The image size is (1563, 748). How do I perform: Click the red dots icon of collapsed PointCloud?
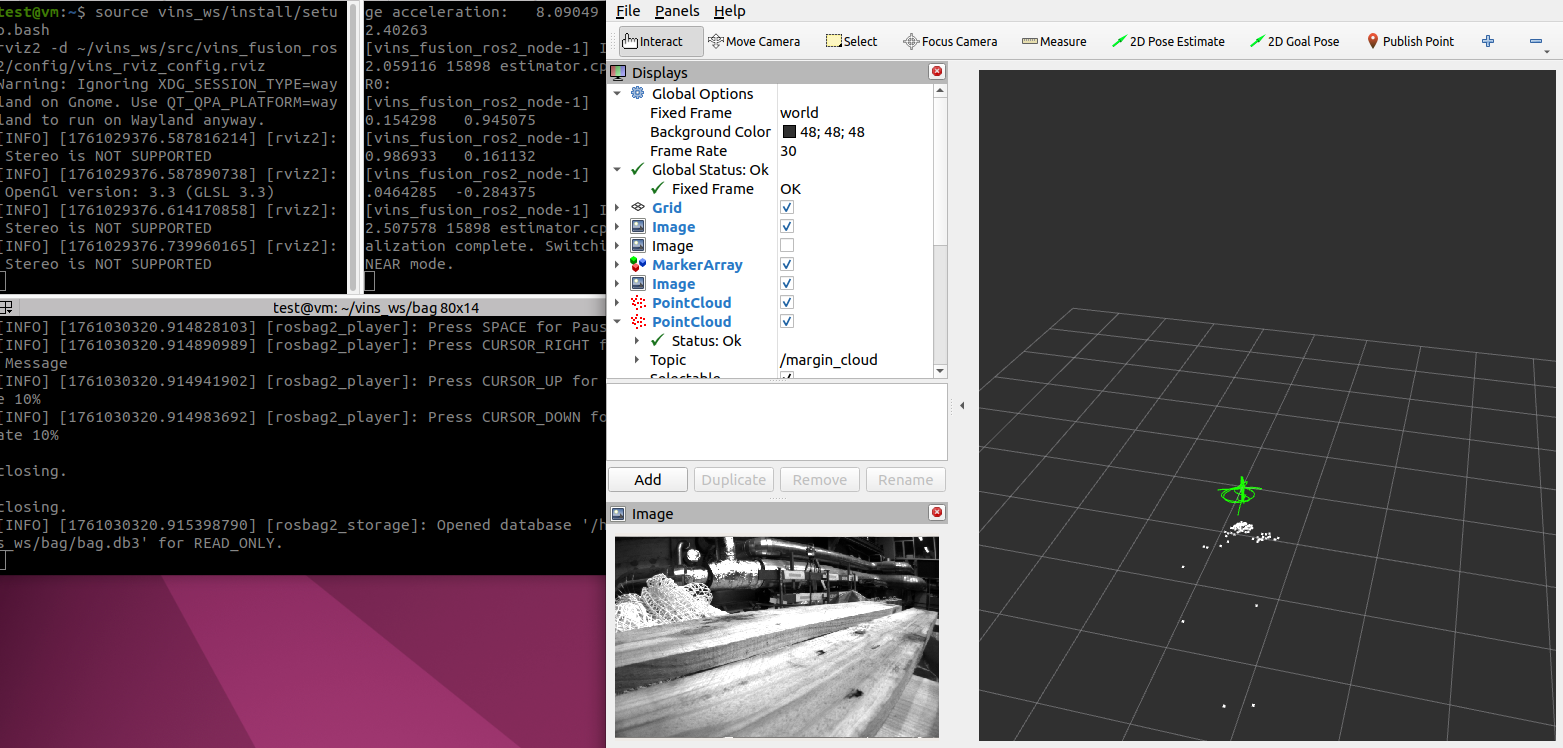(638, 302)
